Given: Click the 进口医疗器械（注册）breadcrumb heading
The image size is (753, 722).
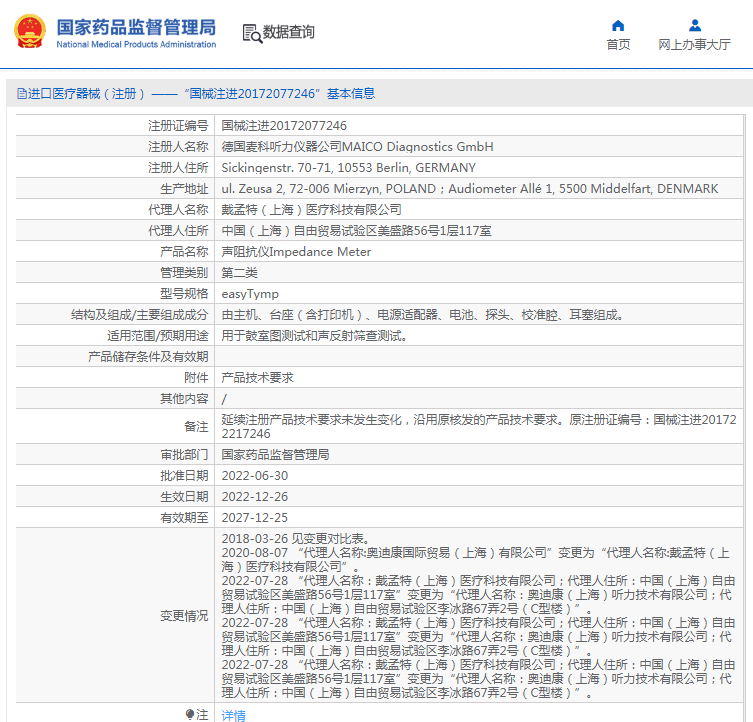Looking at the screenshot, I should click(x=87, y=94).
